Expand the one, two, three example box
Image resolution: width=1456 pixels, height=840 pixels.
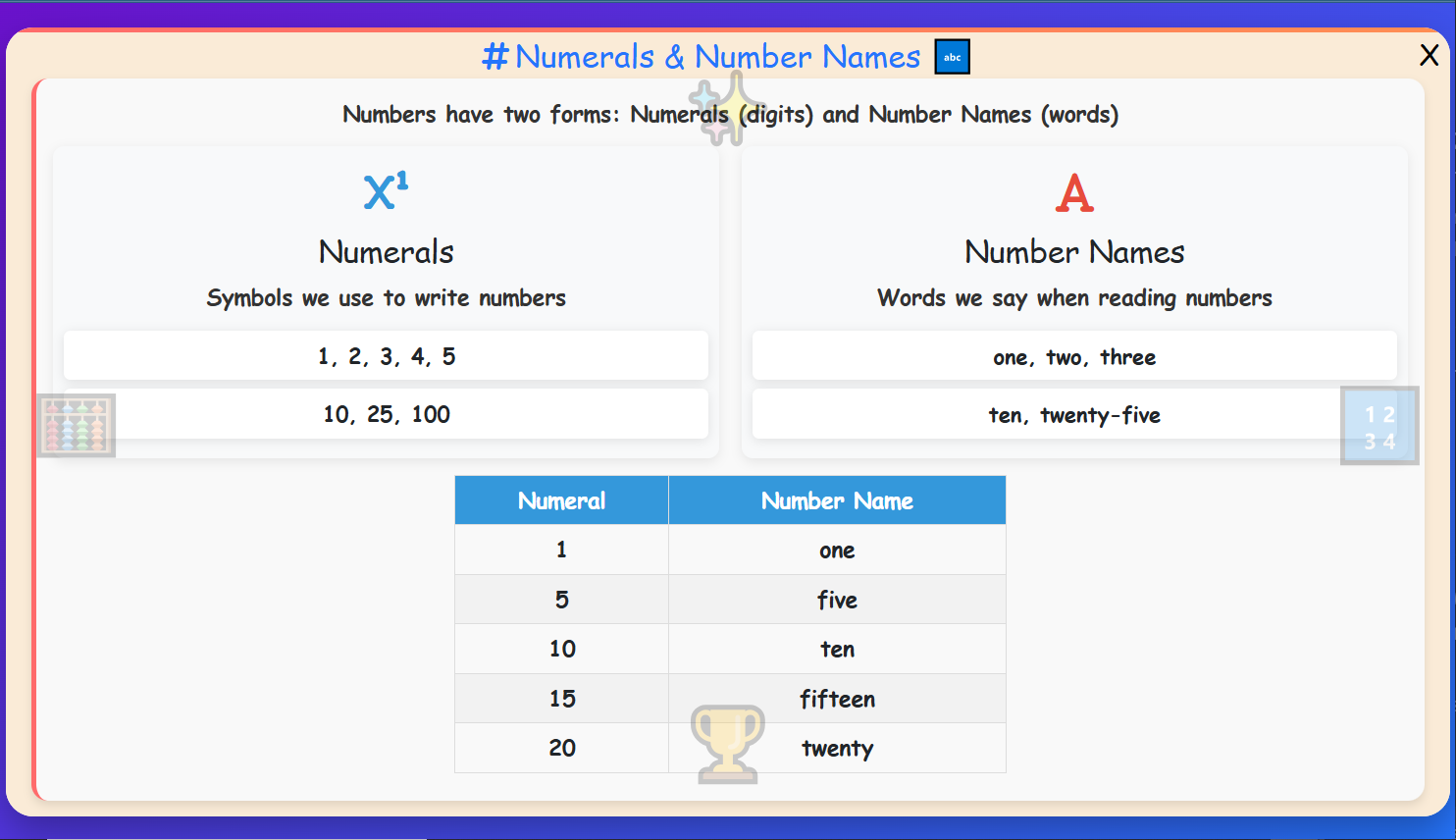click(x=1074, y=355)
